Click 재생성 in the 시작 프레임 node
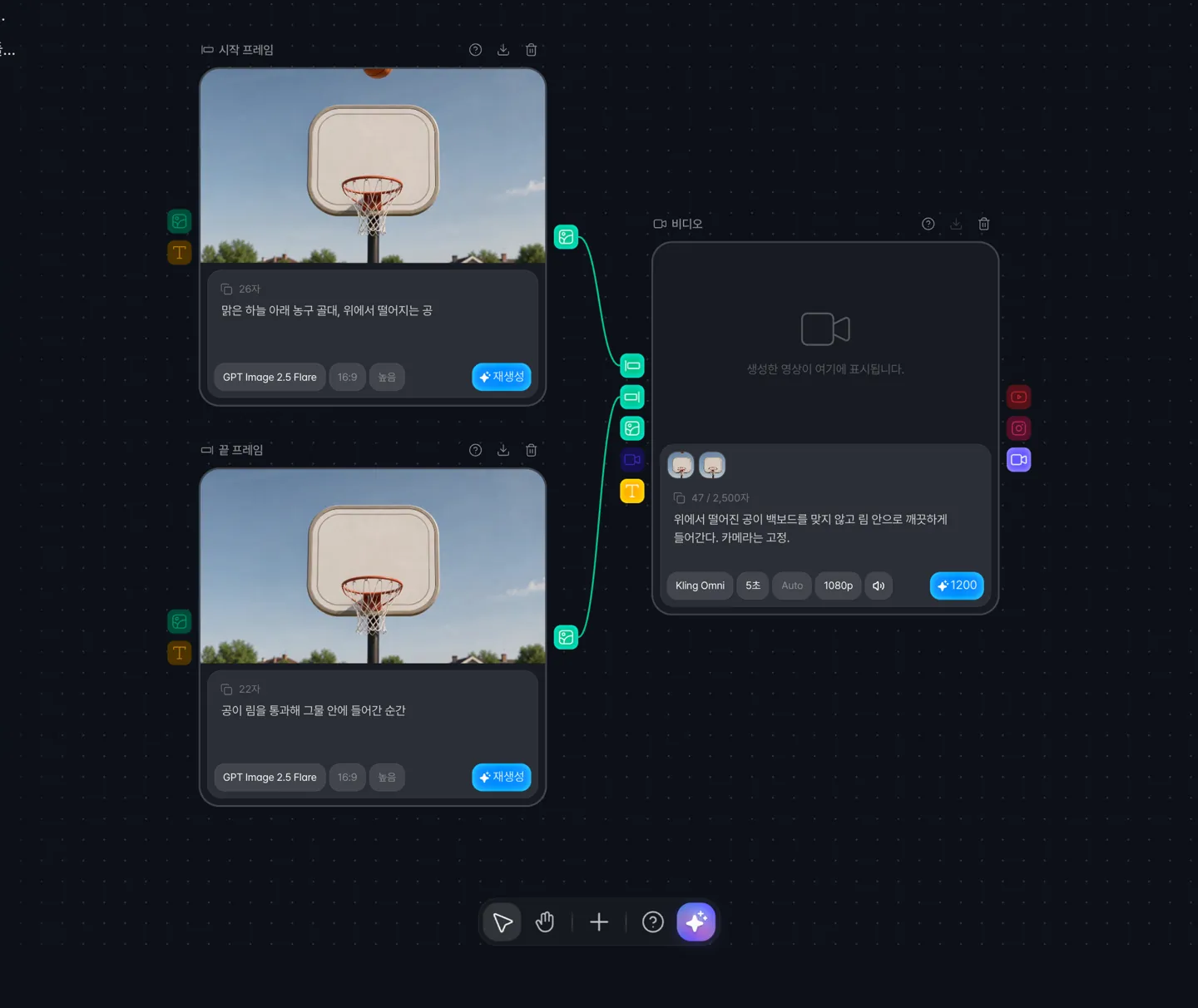The height and width of the screenshot is (1008, 1198). (x=502, y=377)
